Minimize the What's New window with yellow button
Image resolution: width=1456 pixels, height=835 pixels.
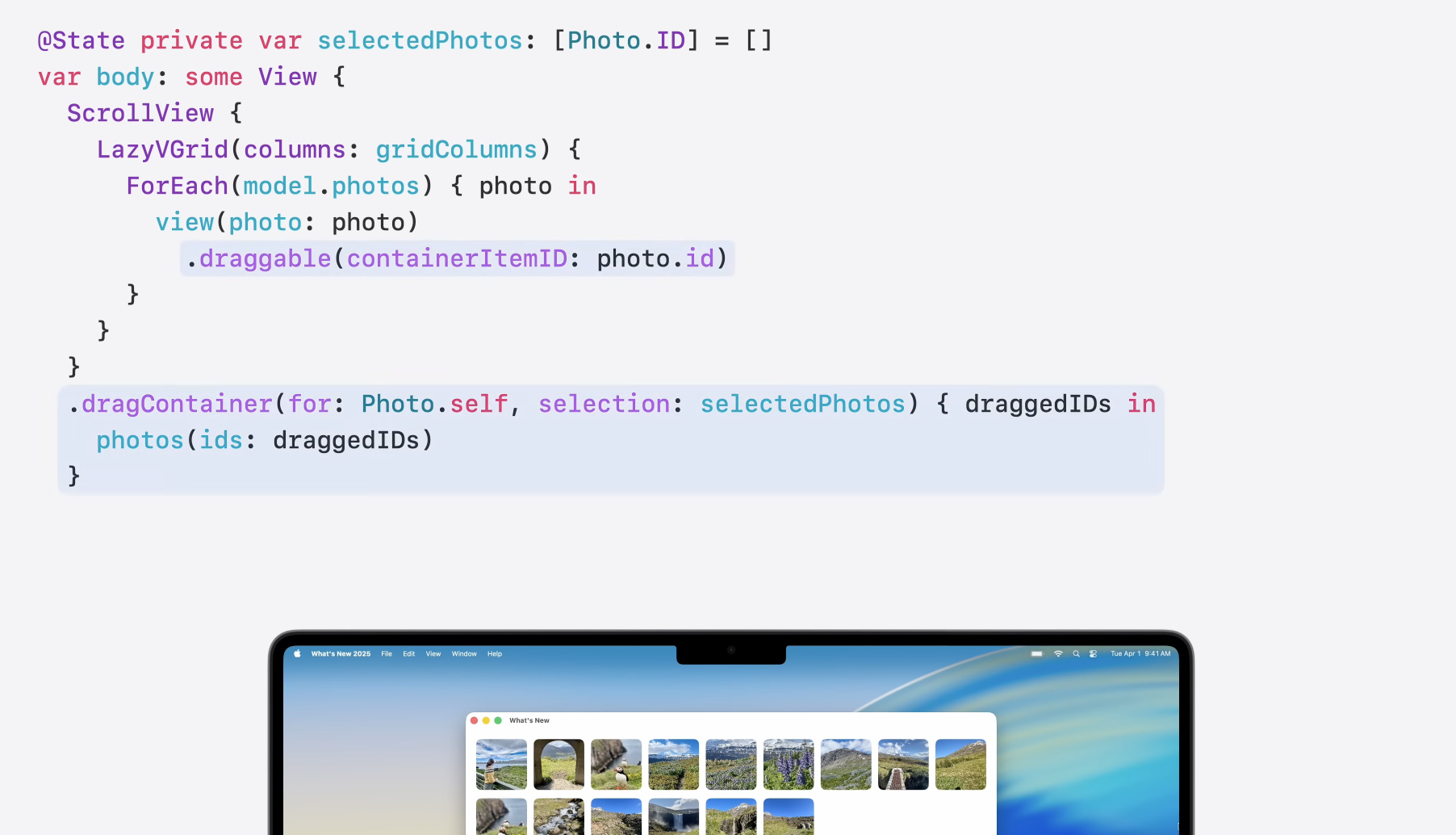pos(486,720)
